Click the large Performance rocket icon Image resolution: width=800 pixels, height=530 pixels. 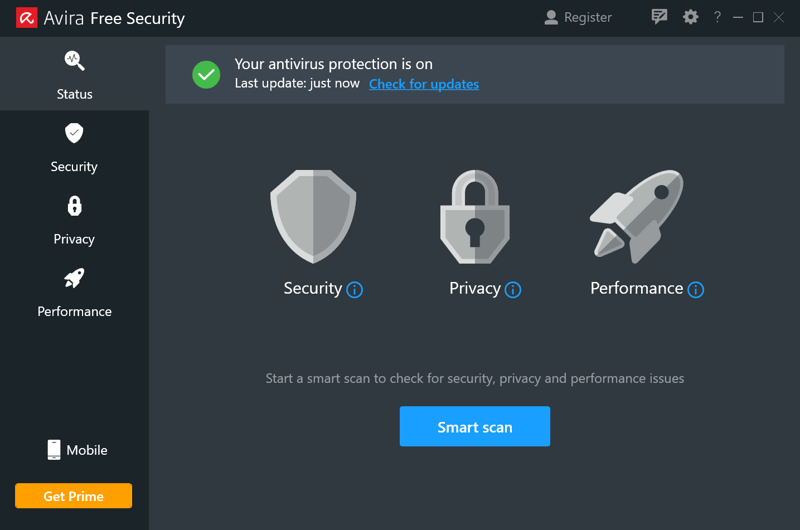[x=637, y=216]
